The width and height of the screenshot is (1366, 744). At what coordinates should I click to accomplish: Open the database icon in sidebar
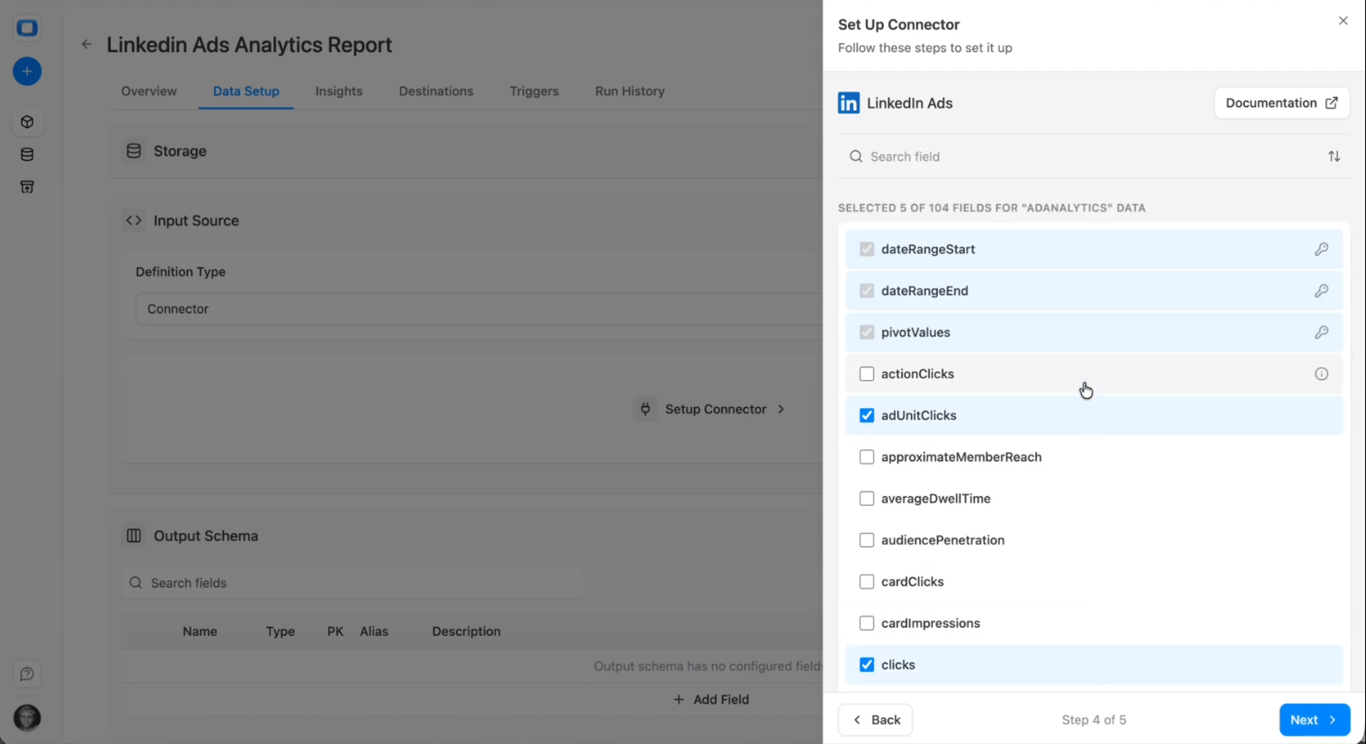[x=27, y=154]
